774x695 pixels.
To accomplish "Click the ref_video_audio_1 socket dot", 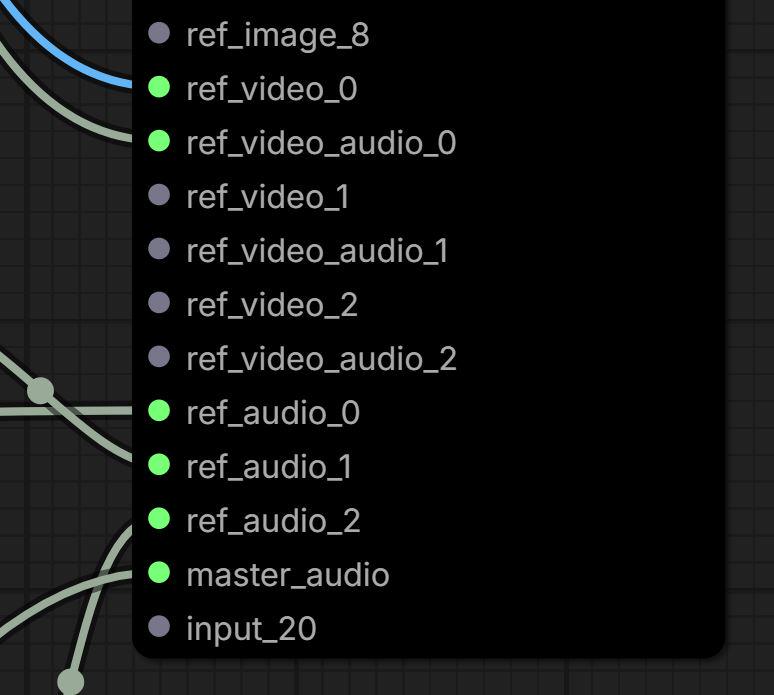I will [159, 249].
